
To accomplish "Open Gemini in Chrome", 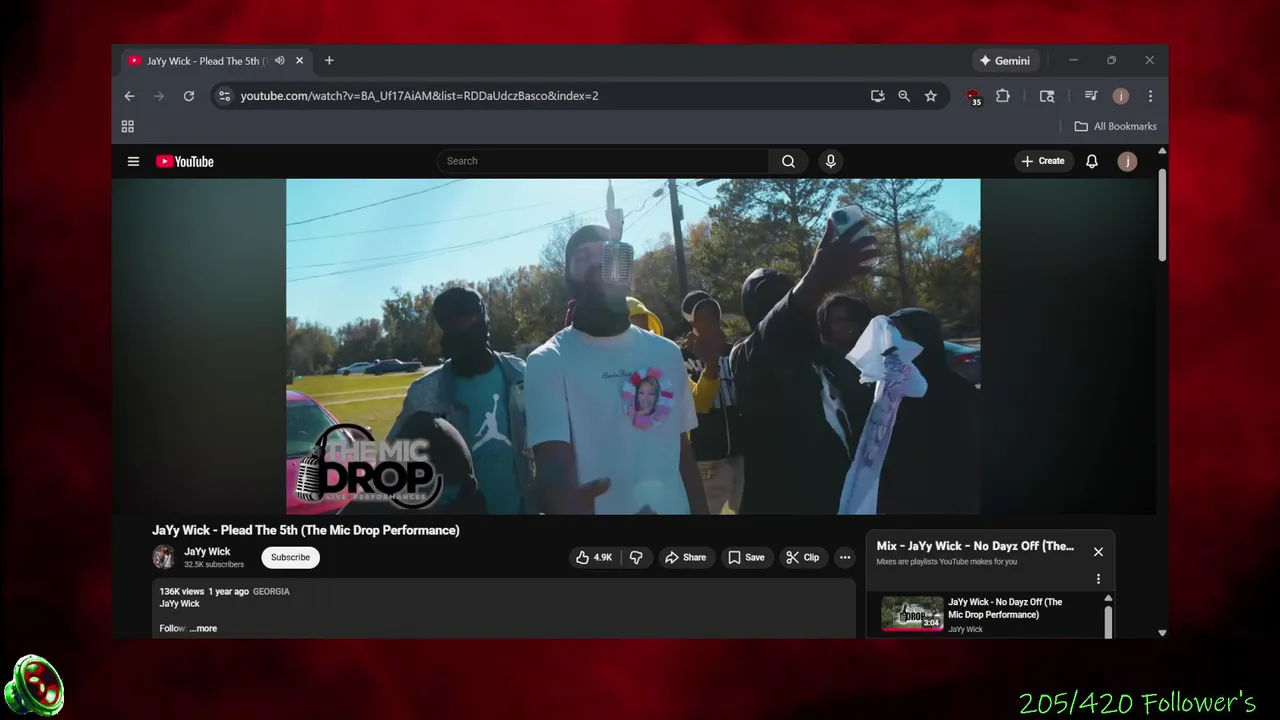I will pyautogui.click(x=1005, y=60).
